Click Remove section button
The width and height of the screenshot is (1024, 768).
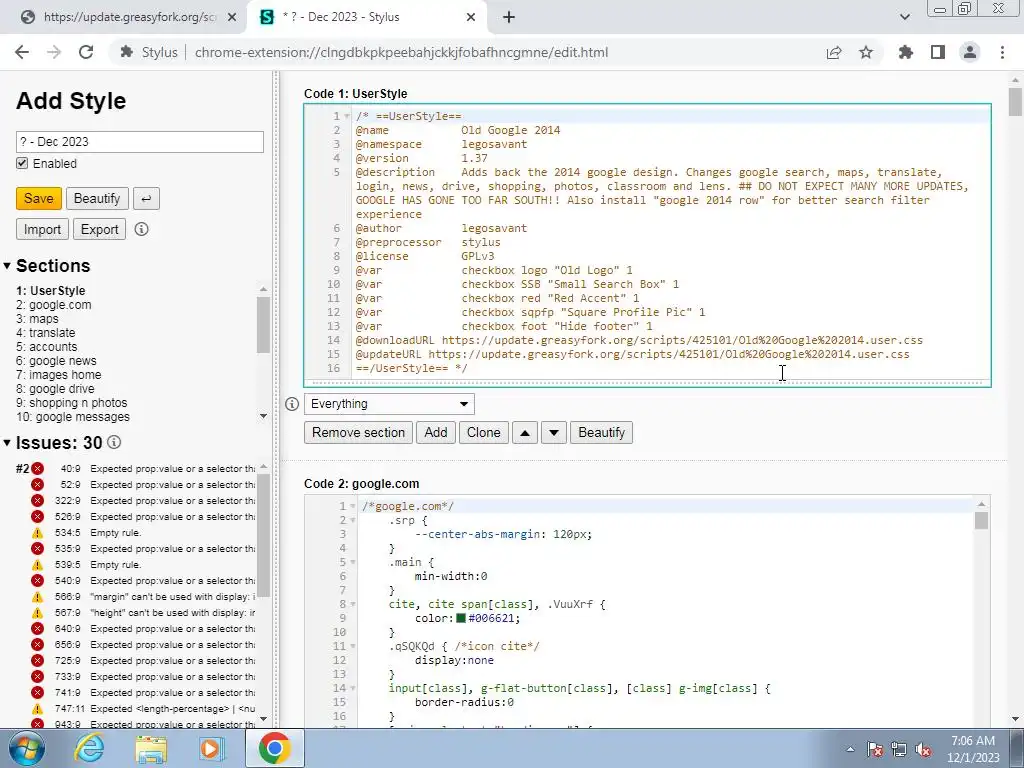click(x=359, y=432)
